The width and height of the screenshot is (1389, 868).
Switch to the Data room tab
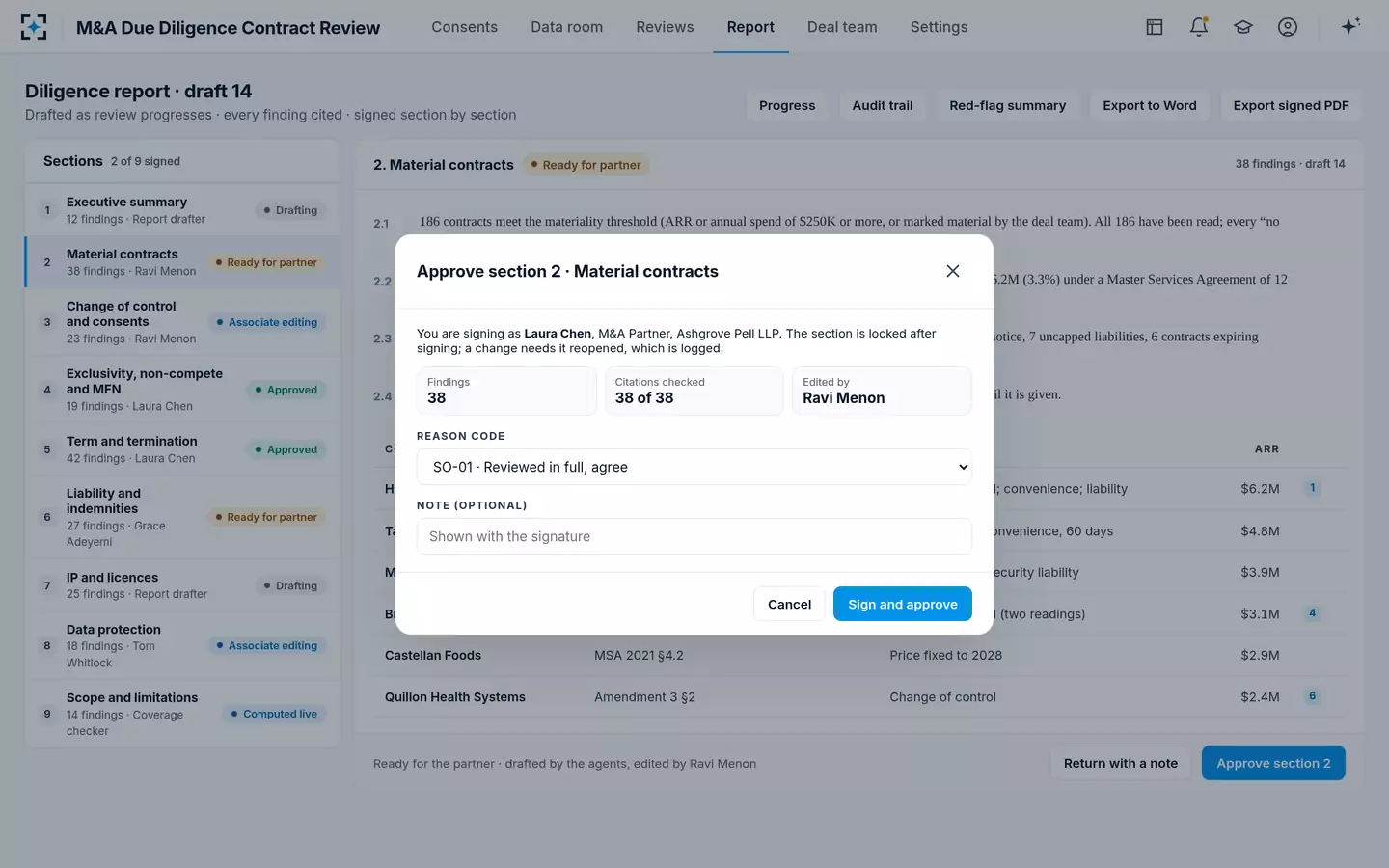[567, 27]
